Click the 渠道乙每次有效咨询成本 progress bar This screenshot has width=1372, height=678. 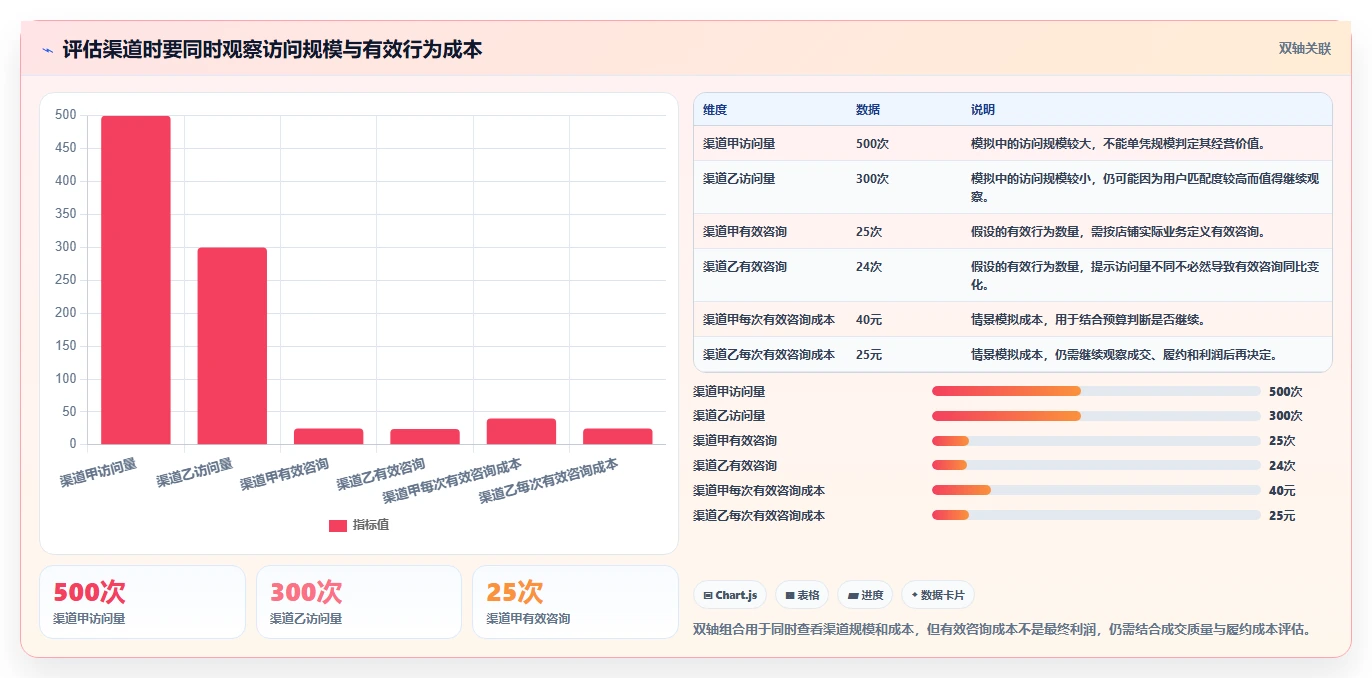pos(1096,515)
